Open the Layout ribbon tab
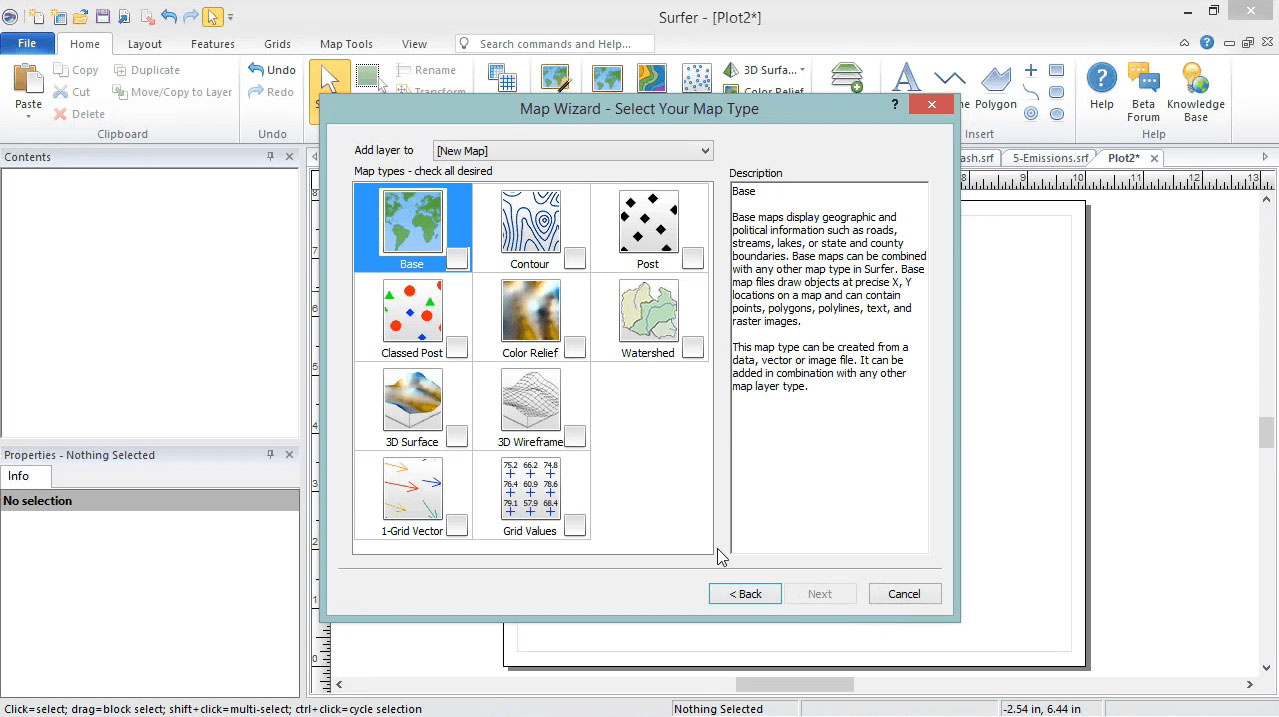Viewport: 1279px width, 717px height. [144, 44]
